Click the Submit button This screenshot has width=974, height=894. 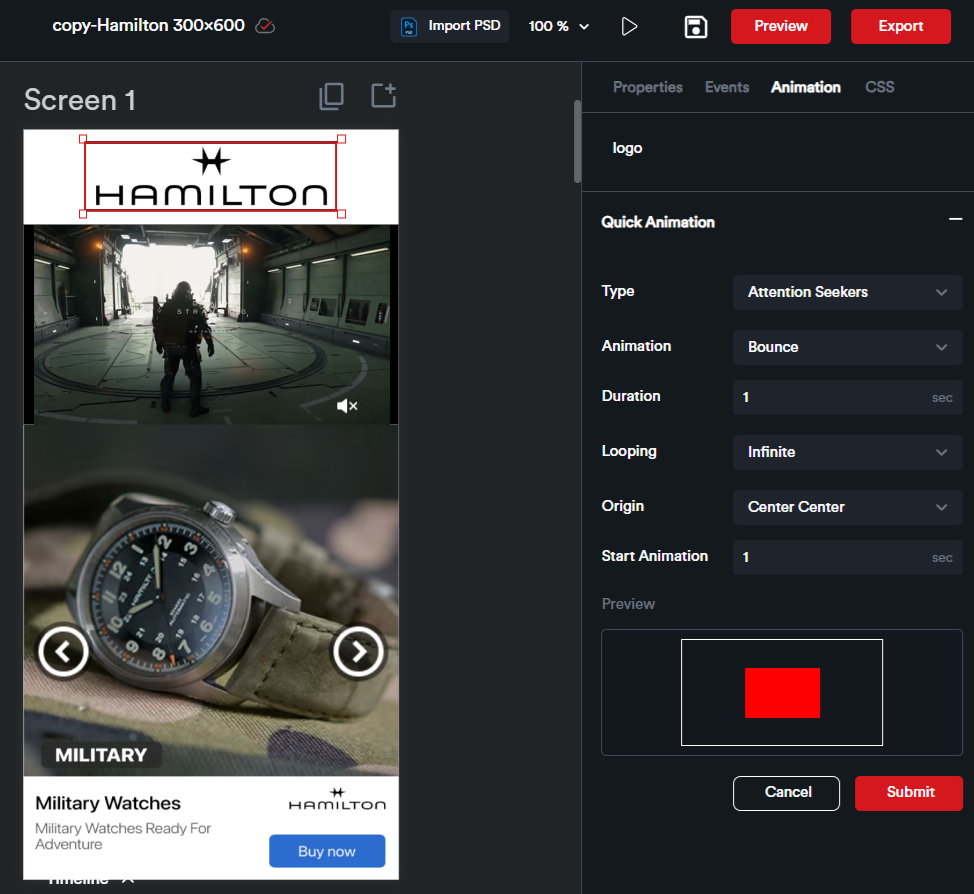909,792
